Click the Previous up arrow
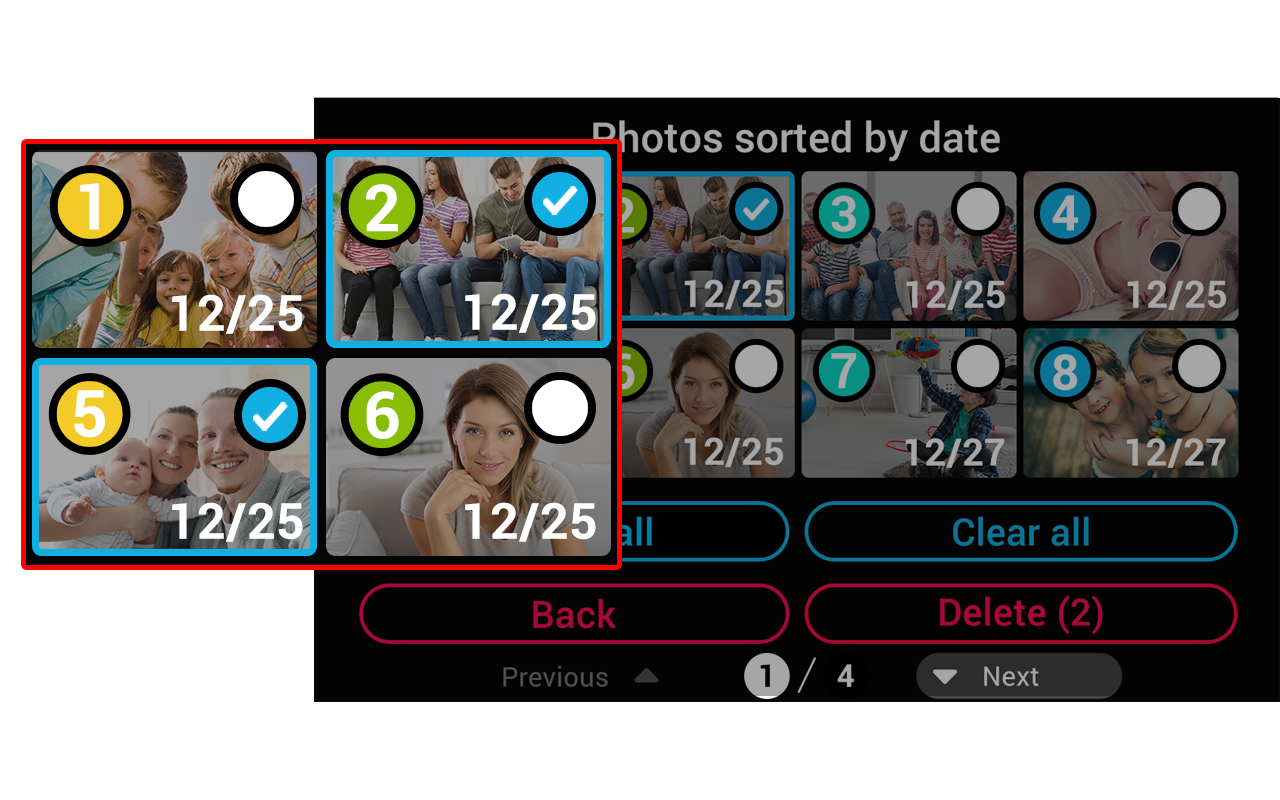This screenshot has width=1280, height=800. 647,677
